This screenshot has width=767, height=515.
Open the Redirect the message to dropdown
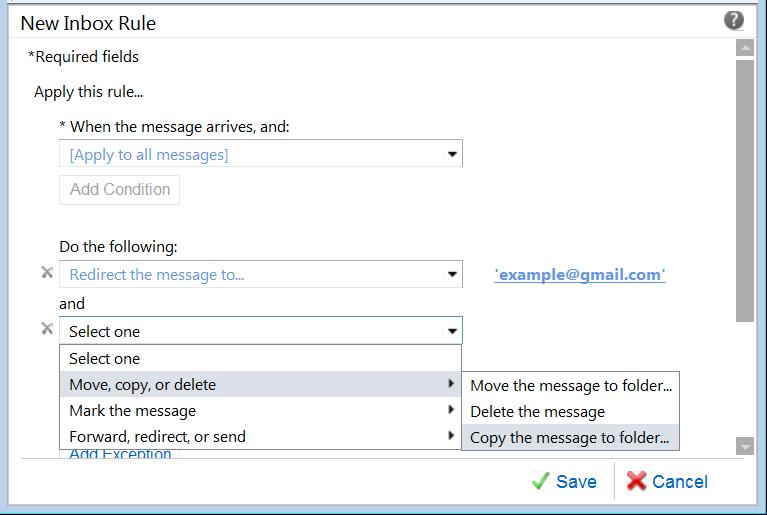coord(260,274)
